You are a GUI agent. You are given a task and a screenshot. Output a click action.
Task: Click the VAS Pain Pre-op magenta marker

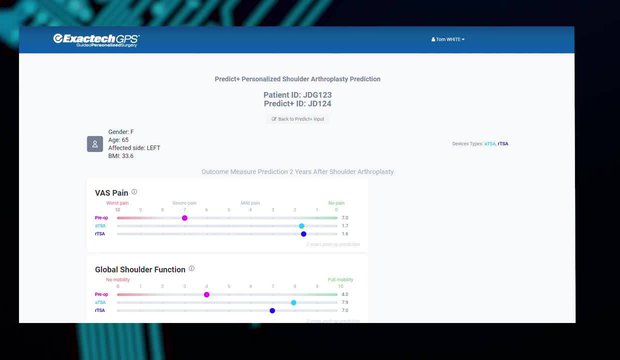coord(185,218)
